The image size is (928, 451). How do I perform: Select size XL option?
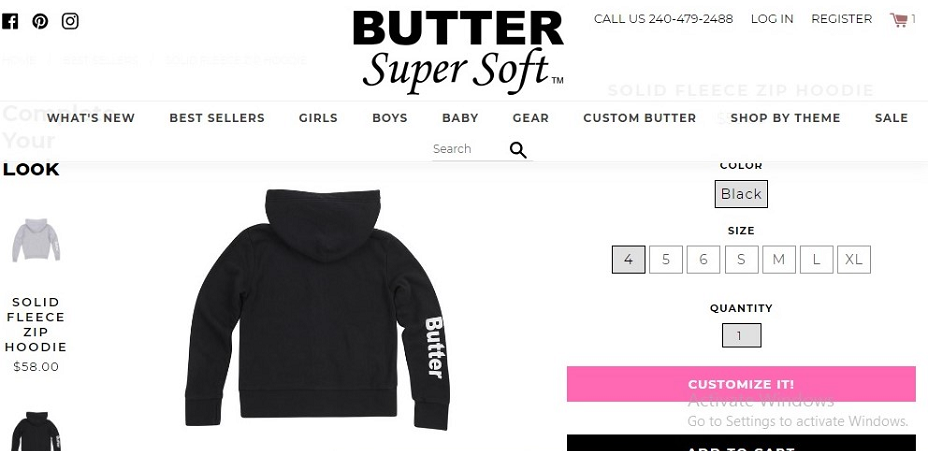coord(853,259)
